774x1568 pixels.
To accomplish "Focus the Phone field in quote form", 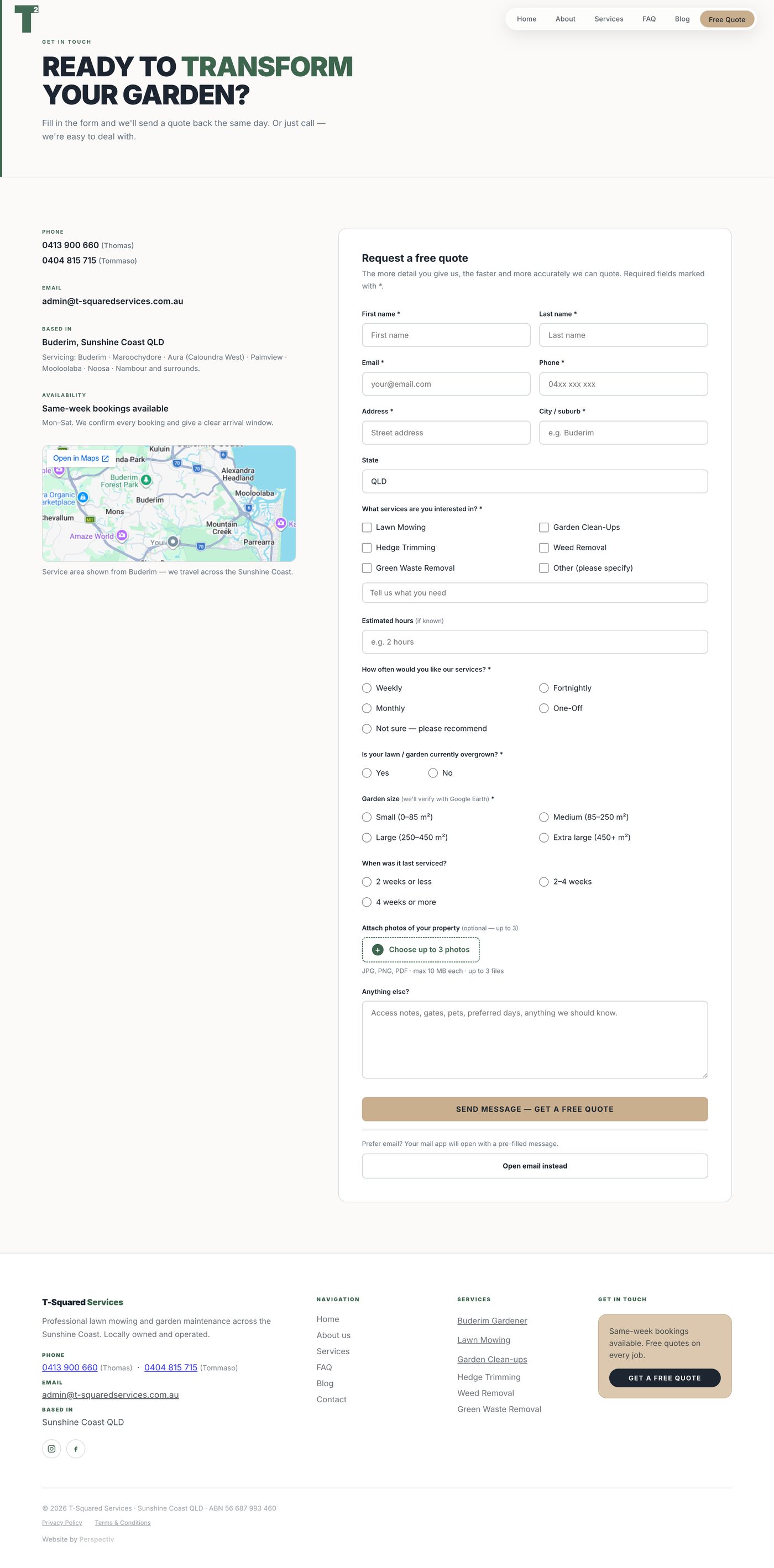I will (624, 384).
